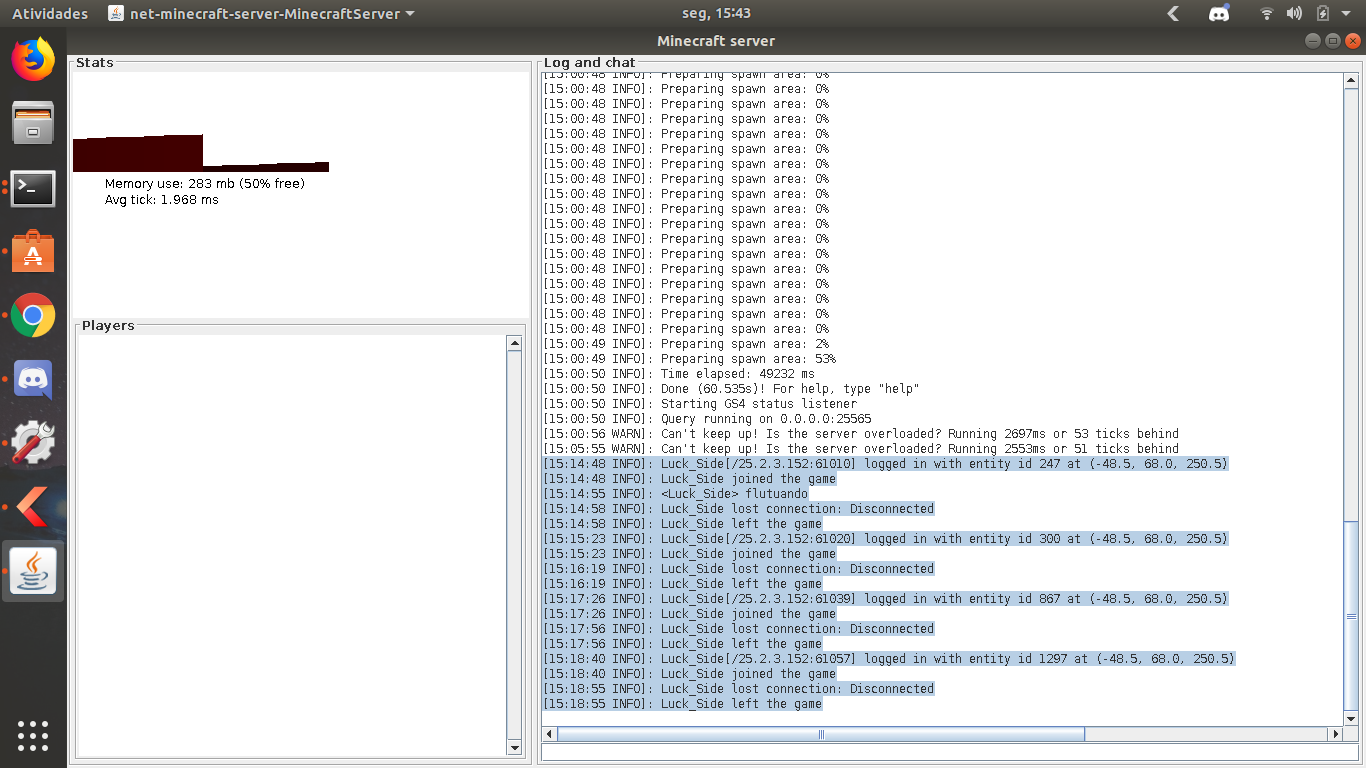Open the Wi-Fi network indicator
Screen dimensions: 1366x768
coord(1267,14)
